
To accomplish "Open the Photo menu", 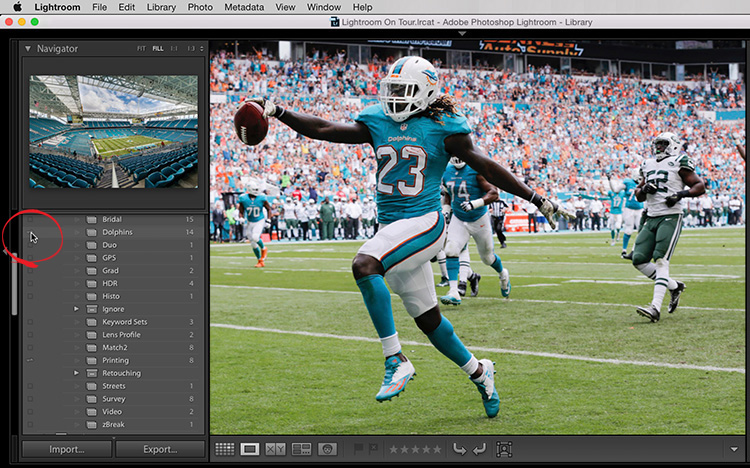I will (200, 7).
